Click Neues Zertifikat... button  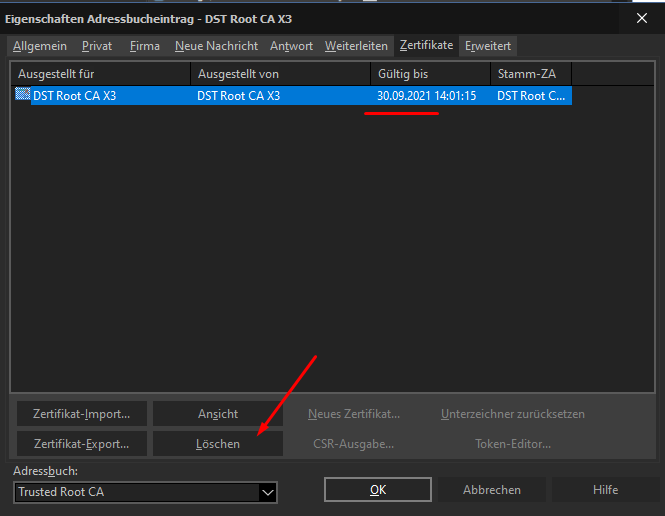[x=354, y=414]
